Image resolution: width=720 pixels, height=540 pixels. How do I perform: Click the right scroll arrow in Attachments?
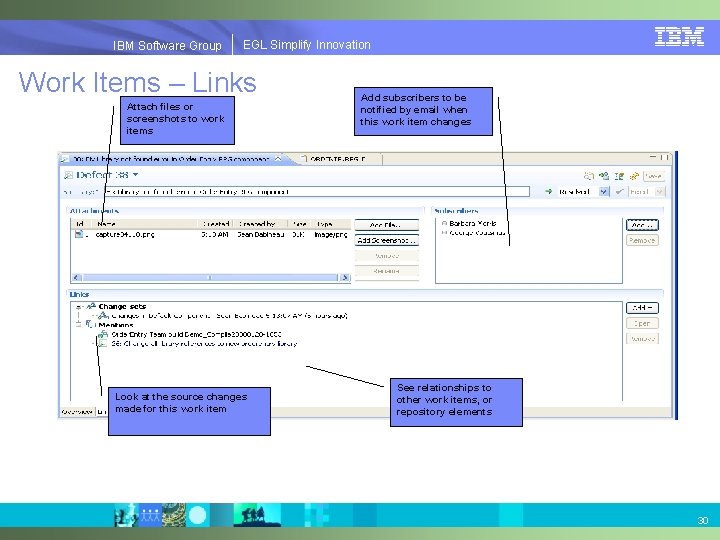[x=345, y=277]
